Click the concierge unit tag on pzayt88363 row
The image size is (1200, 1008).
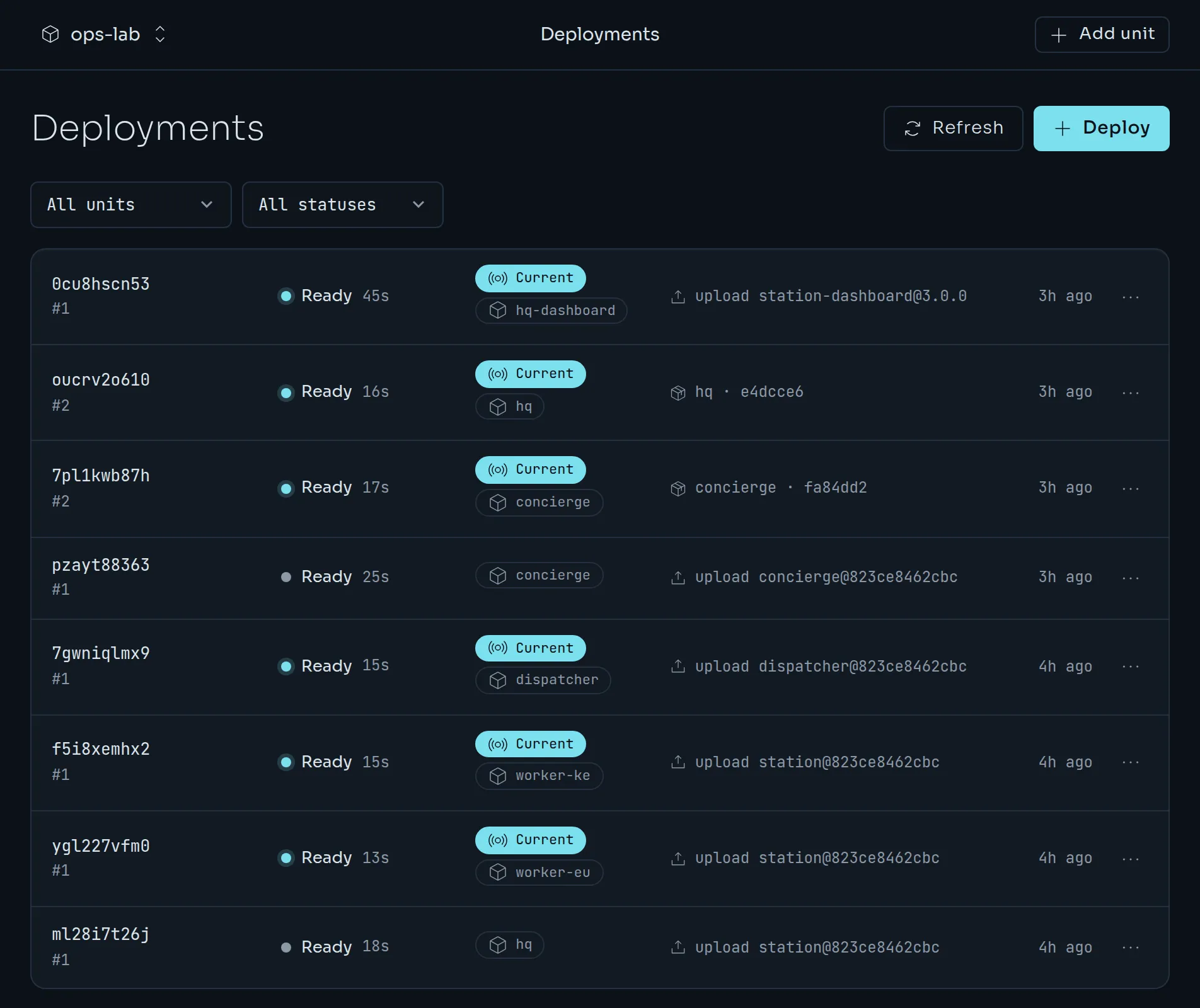[539, 575]
